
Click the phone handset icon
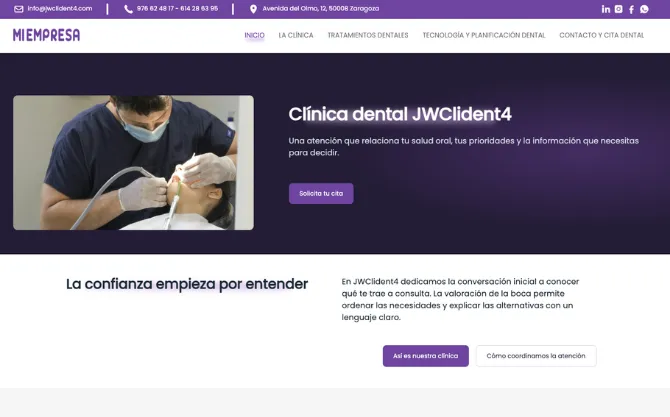[128, 9]
